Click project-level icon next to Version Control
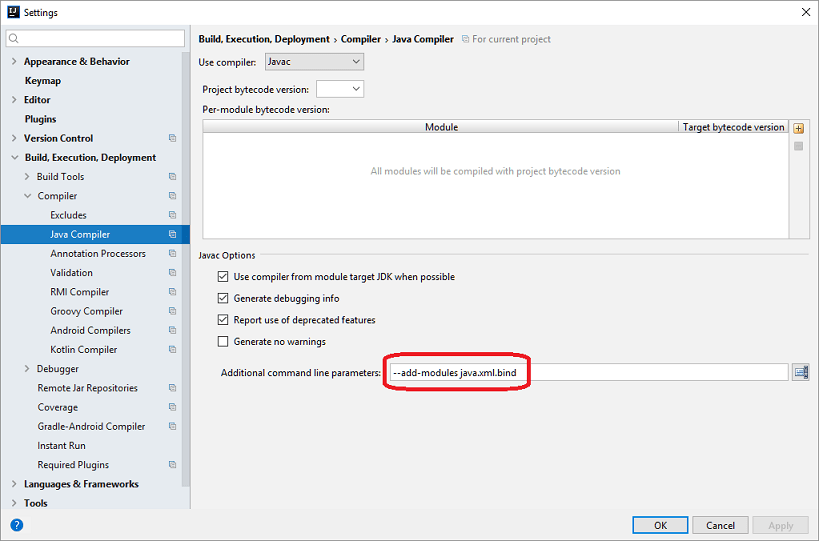 click(172, 138)
